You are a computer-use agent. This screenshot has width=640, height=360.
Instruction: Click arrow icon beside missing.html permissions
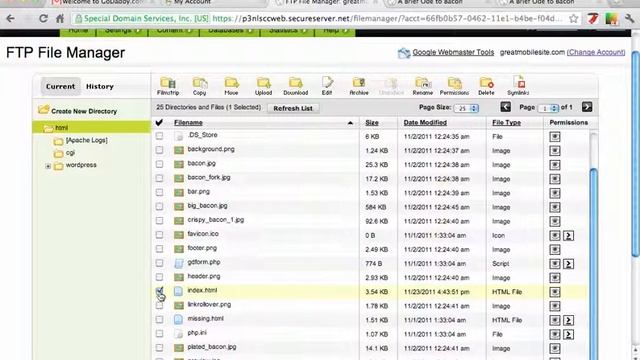point(569,320)
